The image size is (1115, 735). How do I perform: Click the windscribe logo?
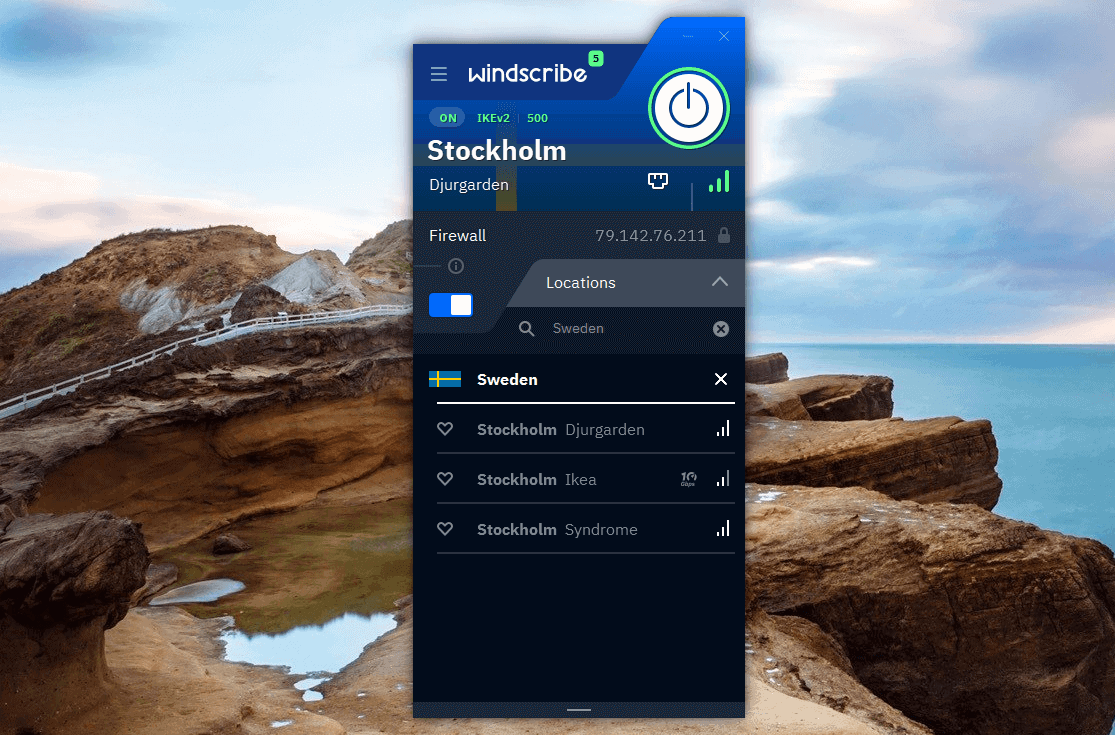point(528,73)
